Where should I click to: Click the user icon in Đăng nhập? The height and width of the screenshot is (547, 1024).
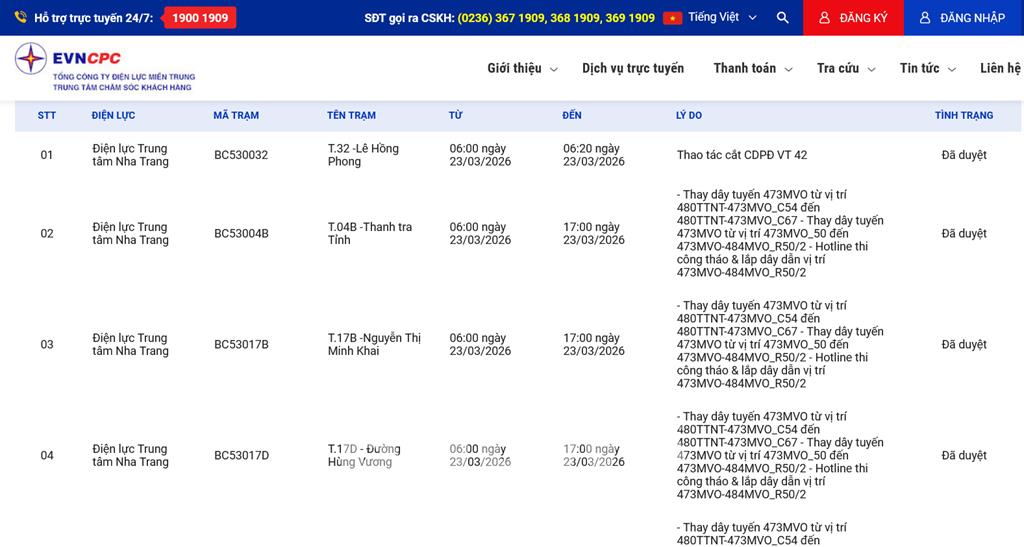925,18
